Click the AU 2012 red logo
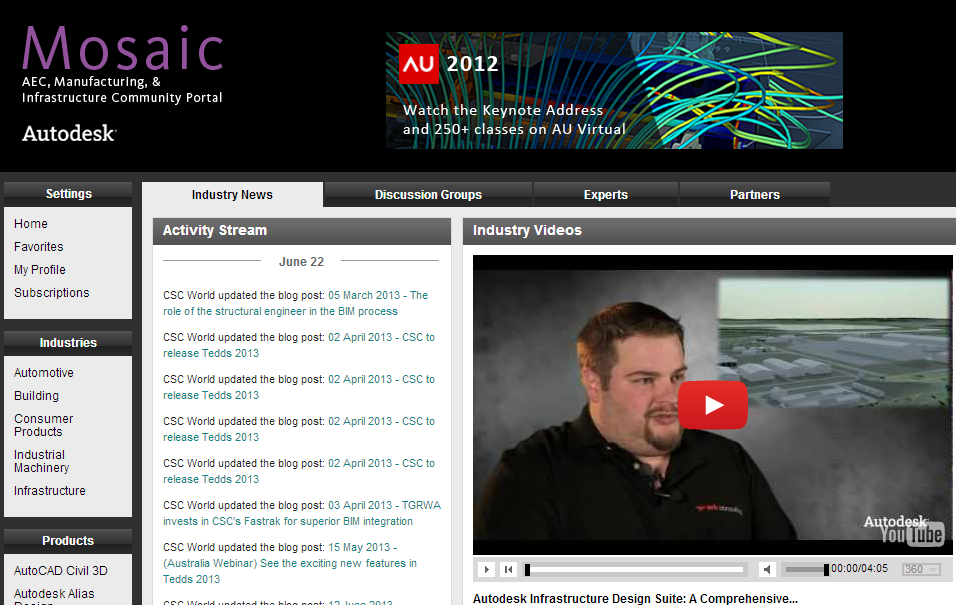Viewport: 956px width, 605px height. tap(420, 63)
